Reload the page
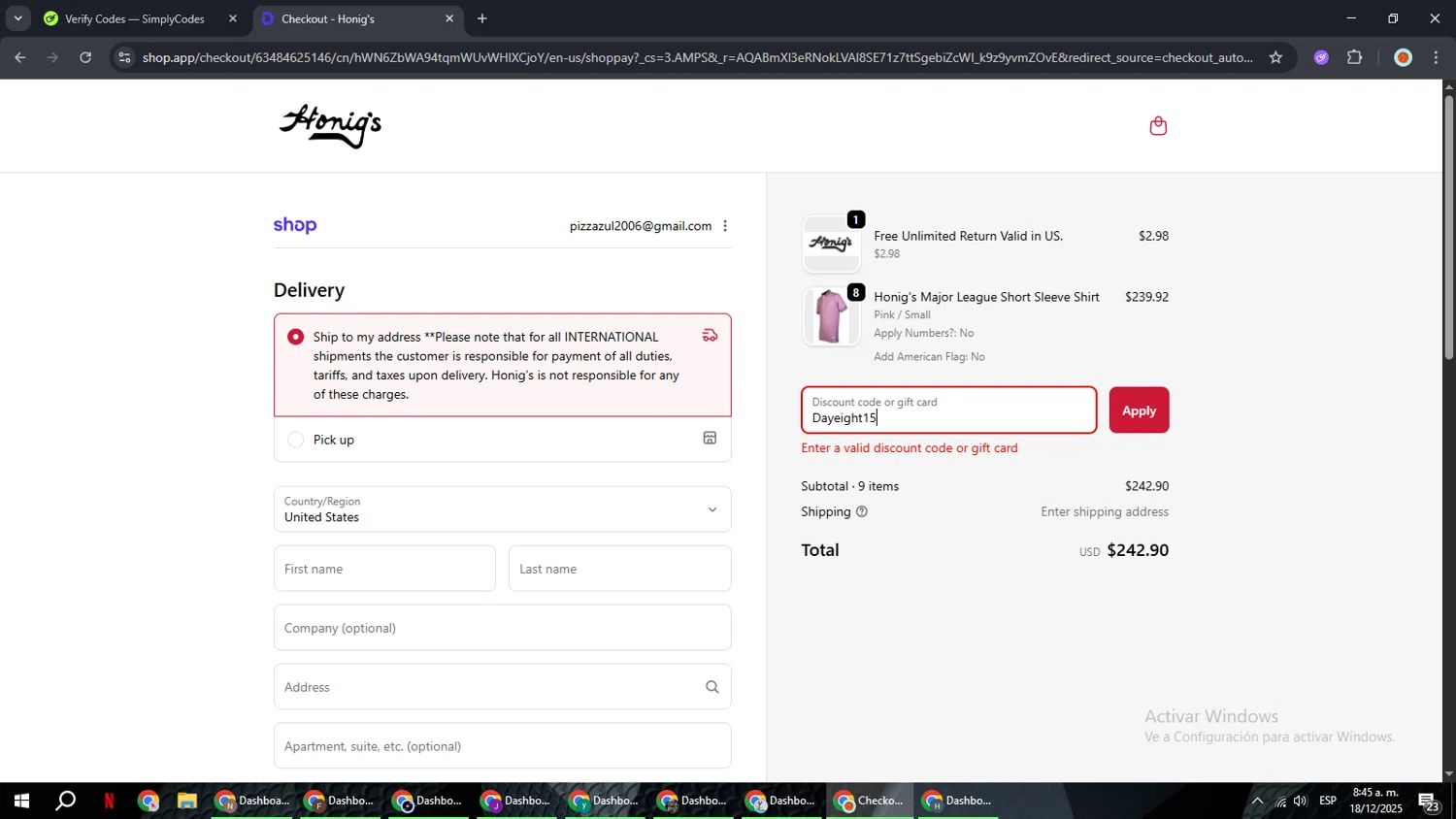Screen dimensions: 1456x819 (85, 57)
